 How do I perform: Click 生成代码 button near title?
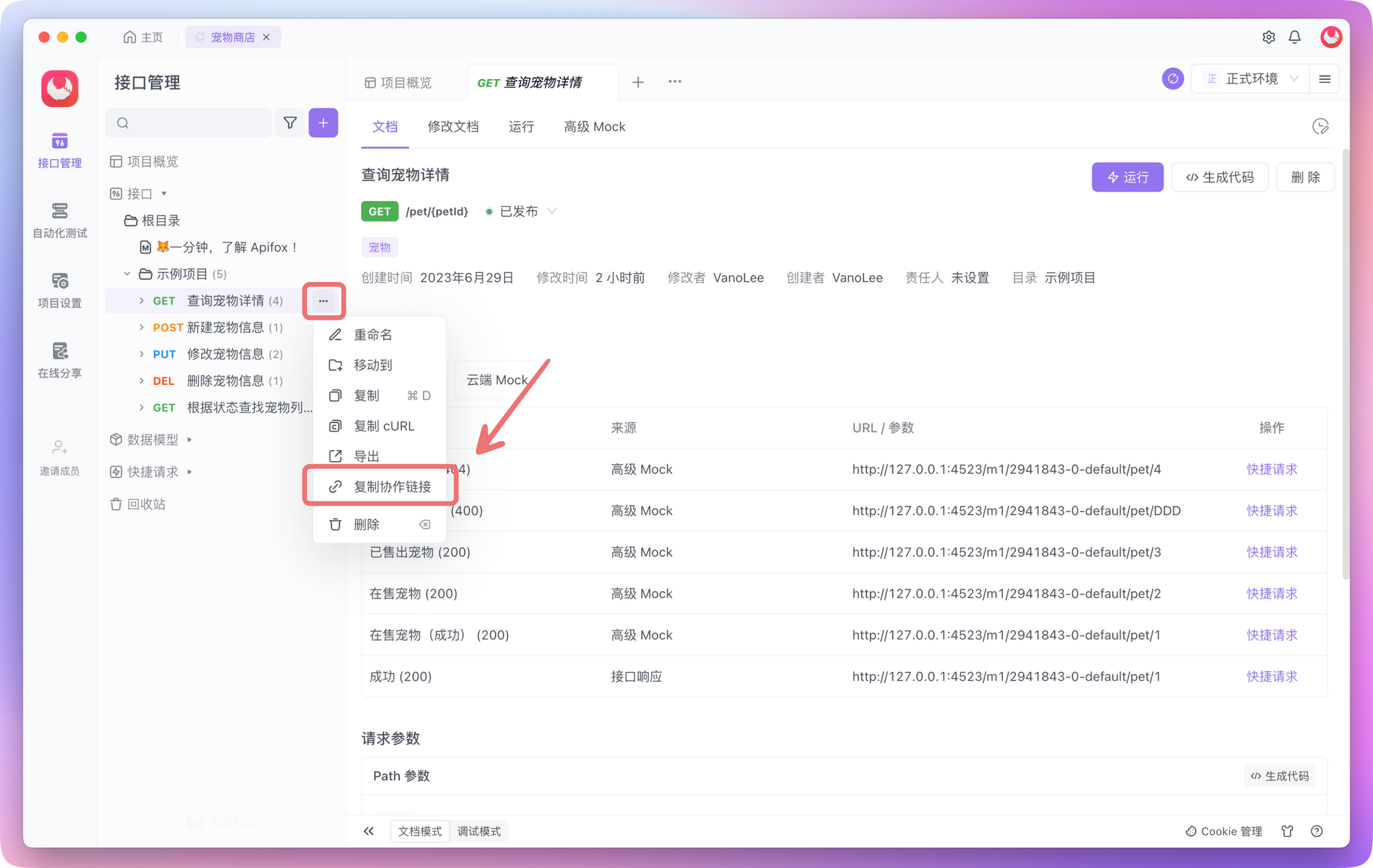coord(1220,177)
